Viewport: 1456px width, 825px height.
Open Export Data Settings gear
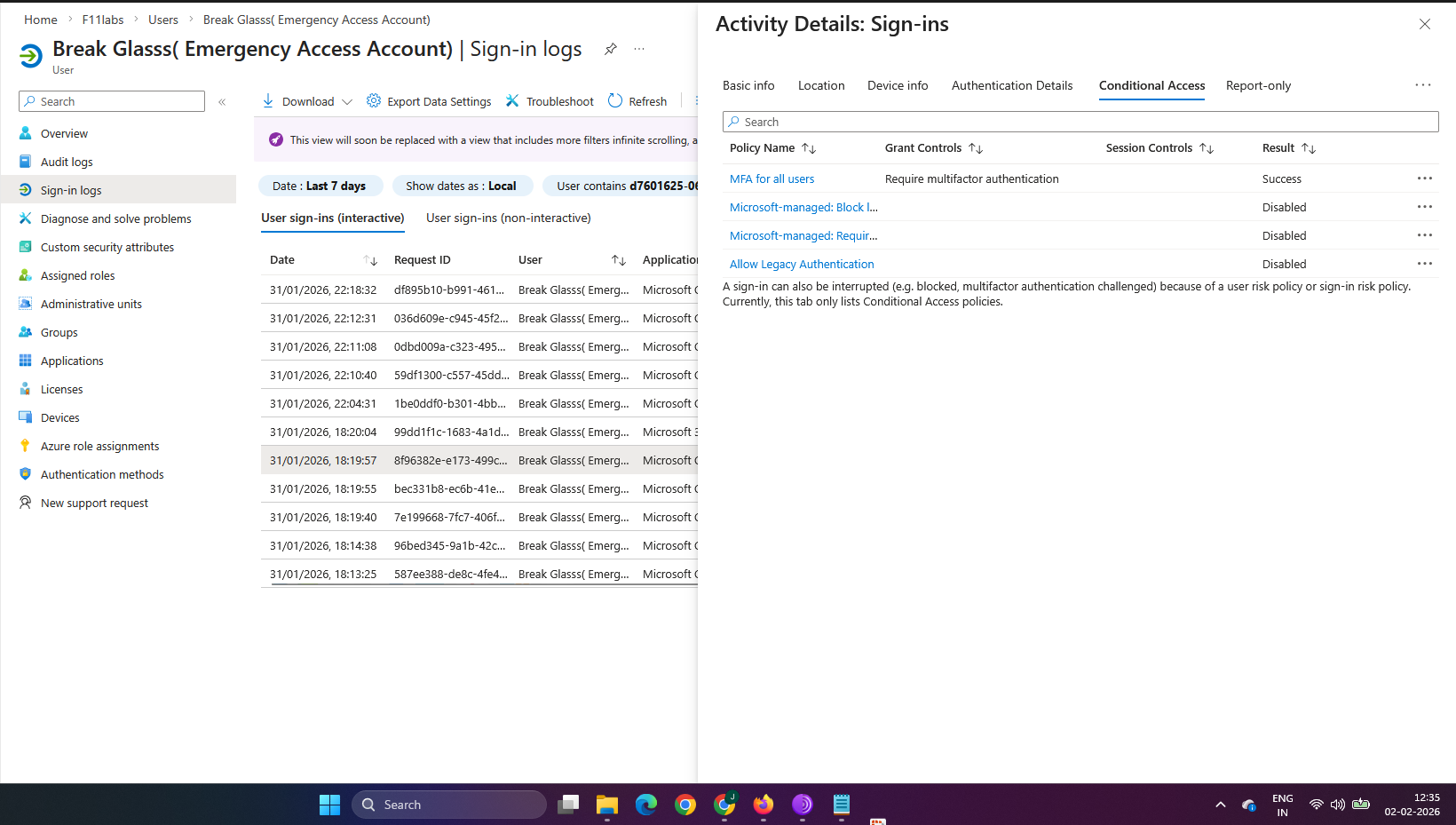(x=374, y=101)
